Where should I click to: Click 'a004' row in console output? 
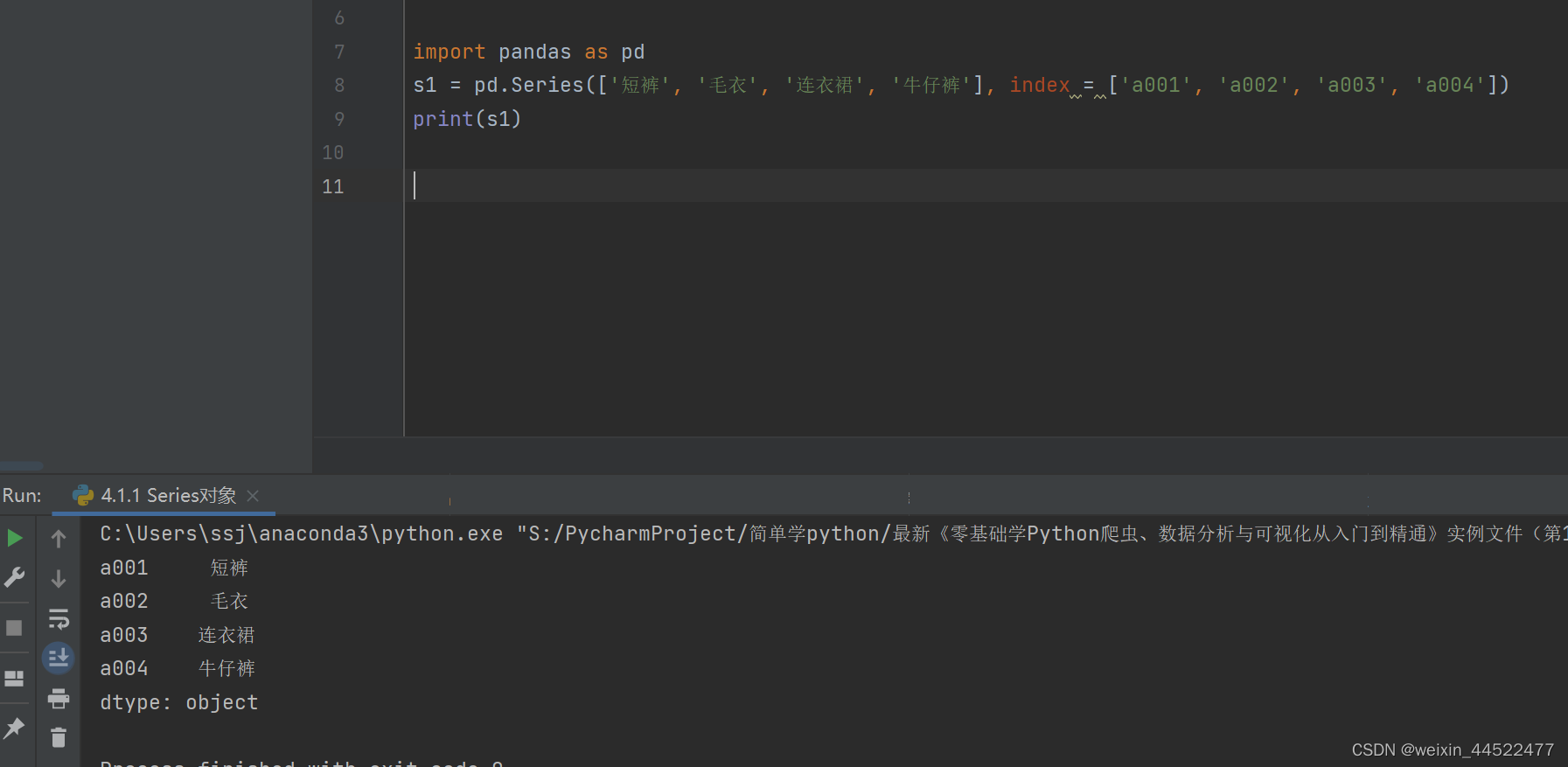pyautogui.click(x=178, y=669)
